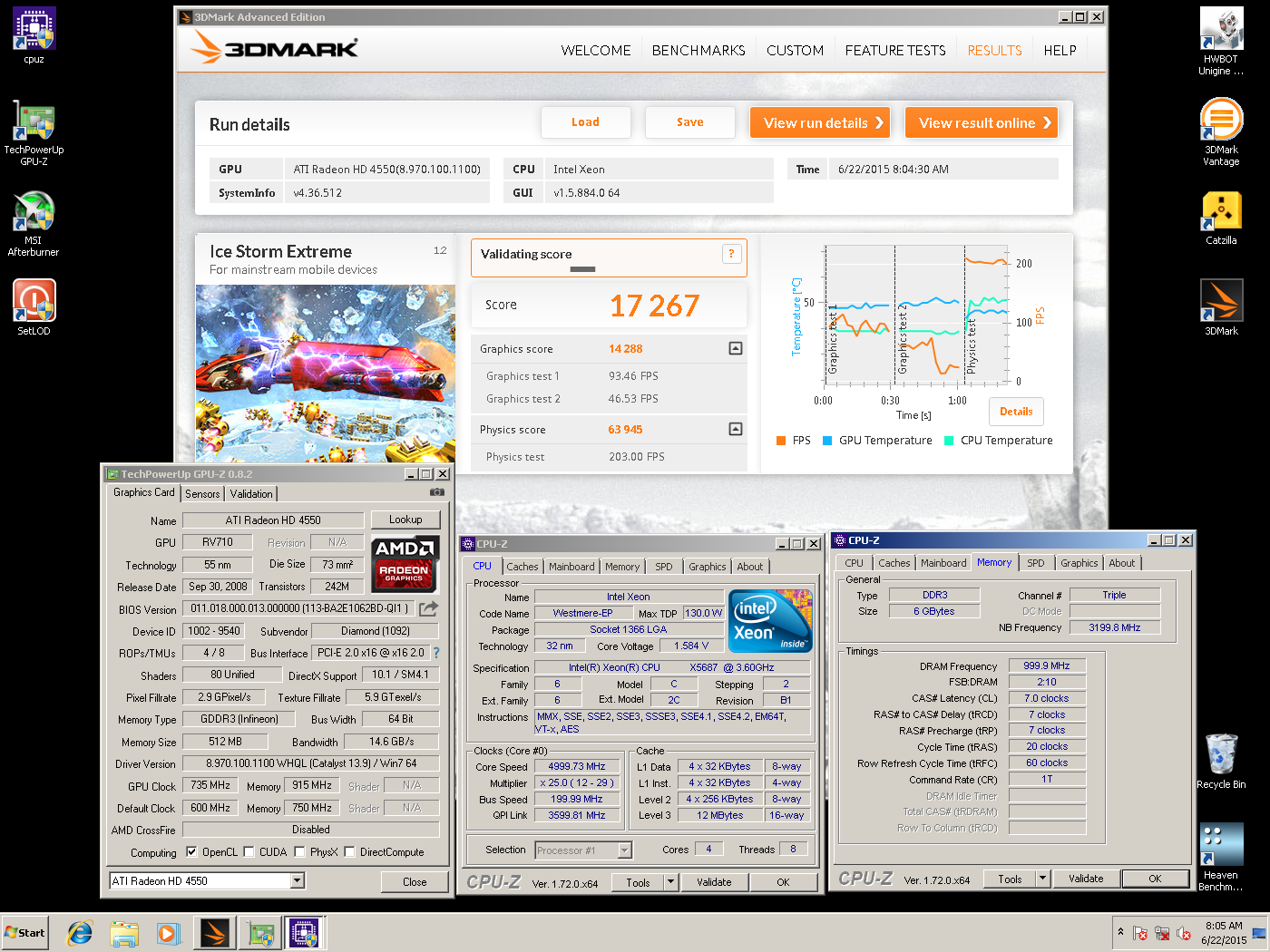
Task: Open Tools dropdown arrow in CPU-Z CPU window
Action: (x=670, y=881)
